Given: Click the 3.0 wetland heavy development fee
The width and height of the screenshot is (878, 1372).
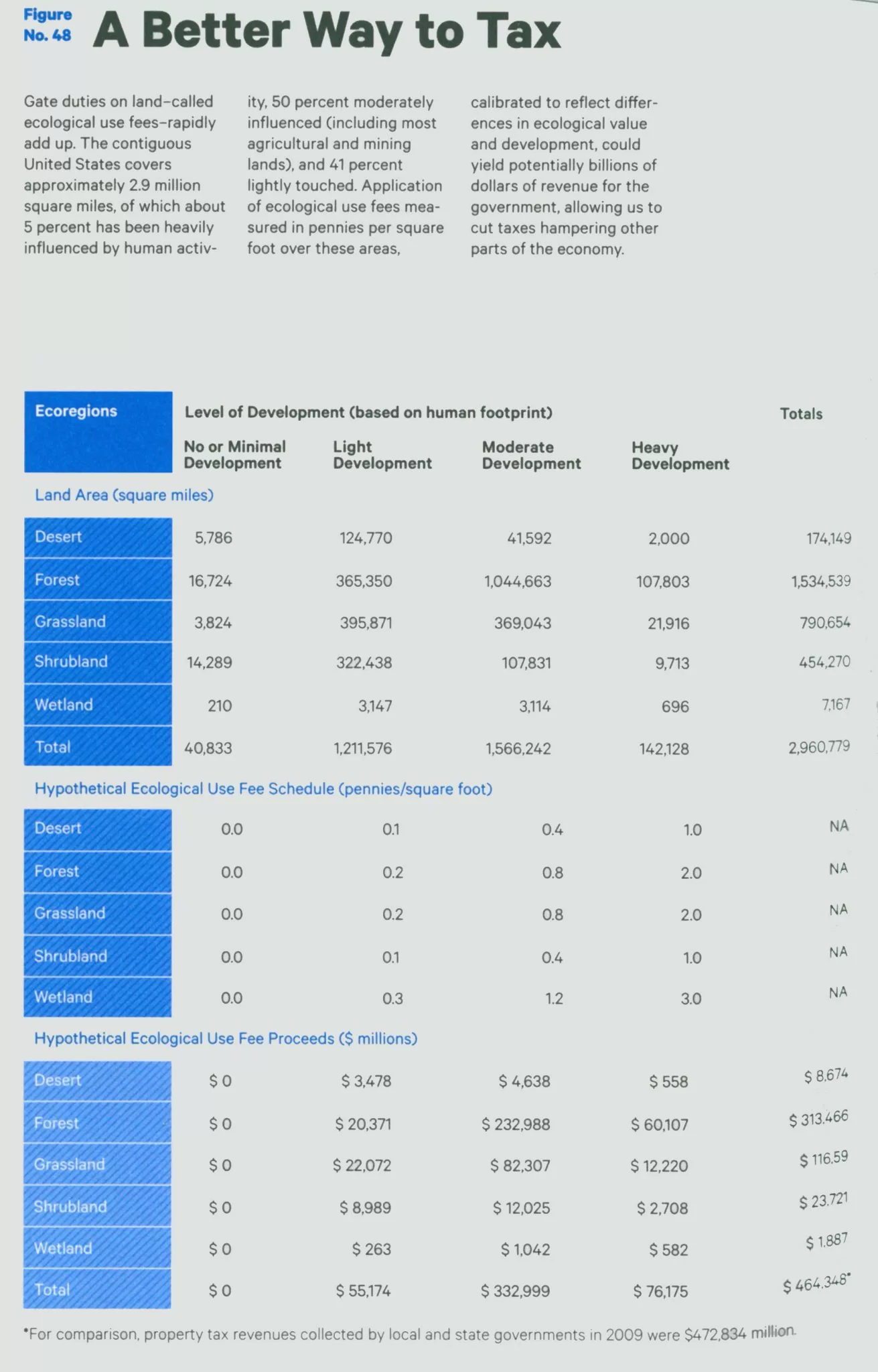Looking at the screenshot, I should tap(690, 999).
